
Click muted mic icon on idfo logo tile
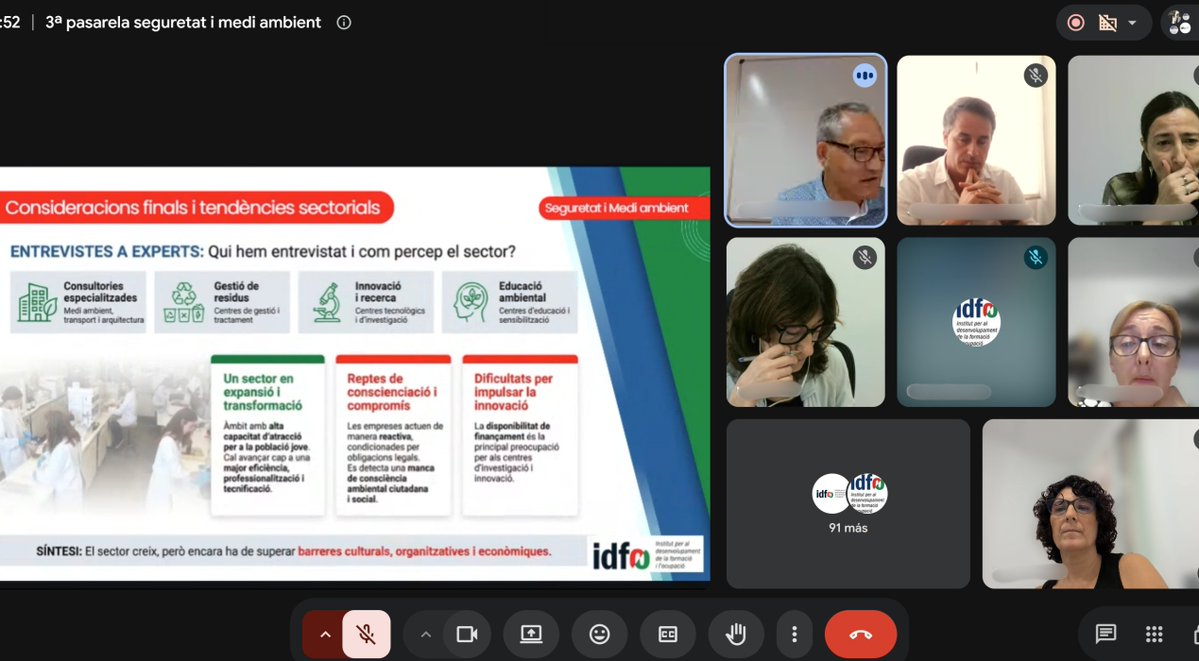(x=1035, y=257)
